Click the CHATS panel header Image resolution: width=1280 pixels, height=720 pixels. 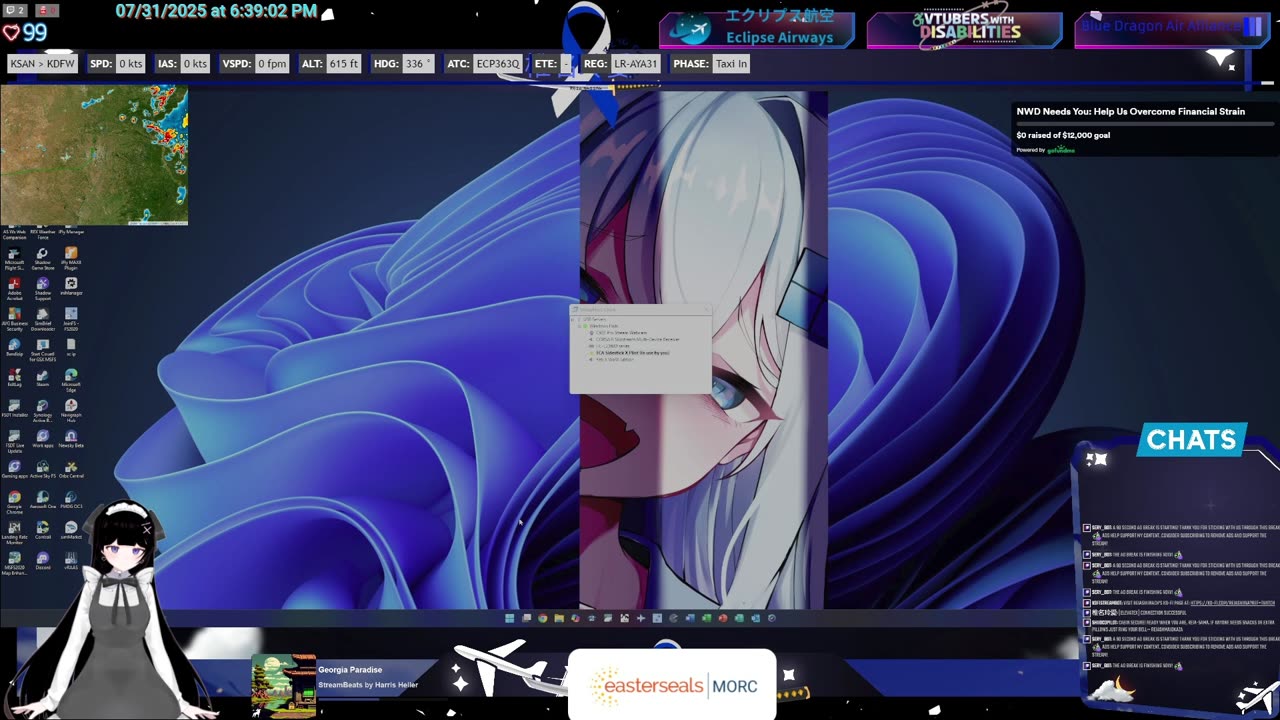[1192, 440]
